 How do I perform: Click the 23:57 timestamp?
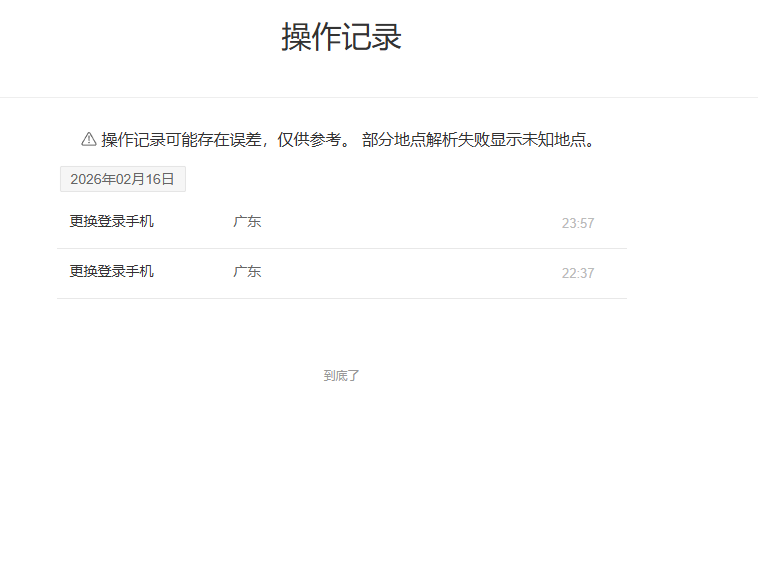click(x=578, y=223)
